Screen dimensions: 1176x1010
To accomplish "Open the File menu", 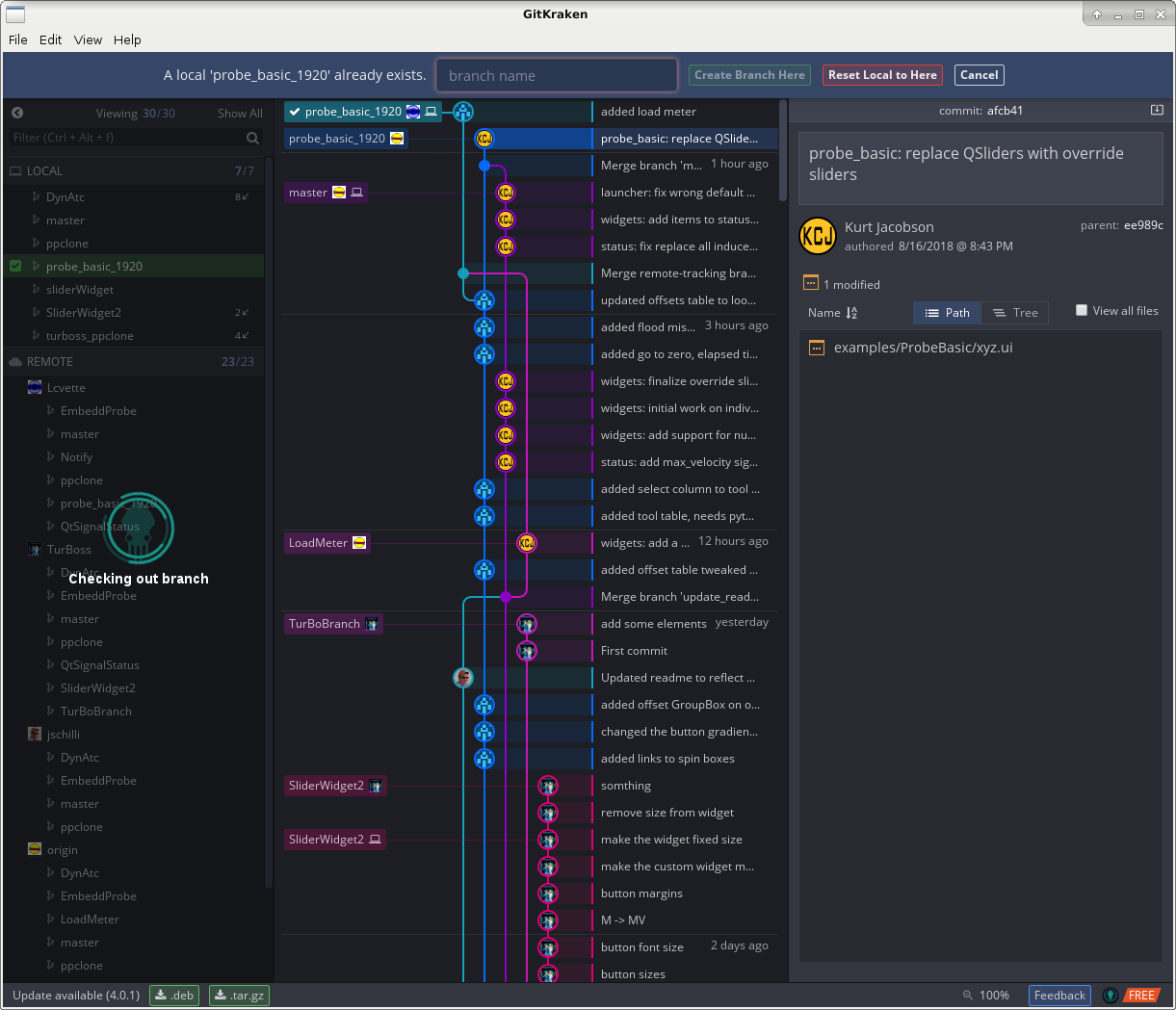I will click(18, 39).
